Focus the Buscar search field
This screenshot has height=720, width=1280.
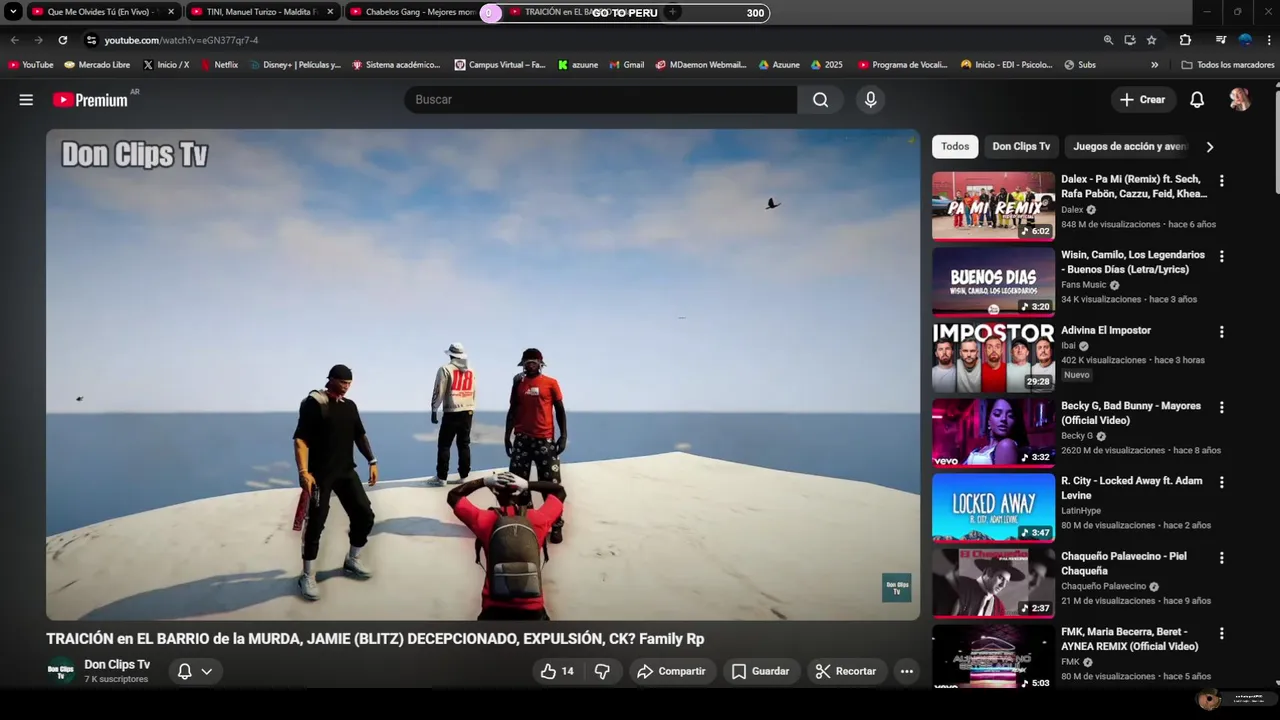(x=601, y=100)
